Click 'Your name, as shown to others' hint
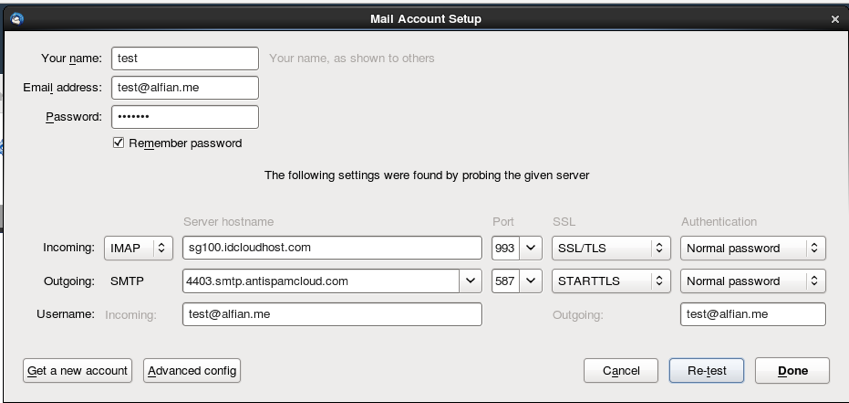The width and height of the screenshot is (849, 403). coord(352,58)
